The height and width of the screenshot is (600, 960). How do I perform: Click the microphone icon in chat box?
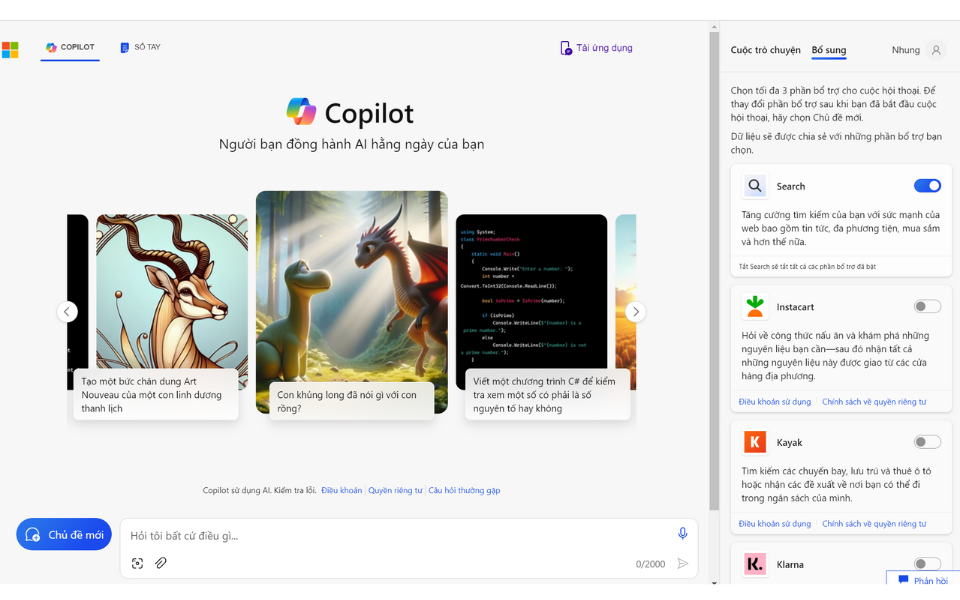(x=683, y=534)
